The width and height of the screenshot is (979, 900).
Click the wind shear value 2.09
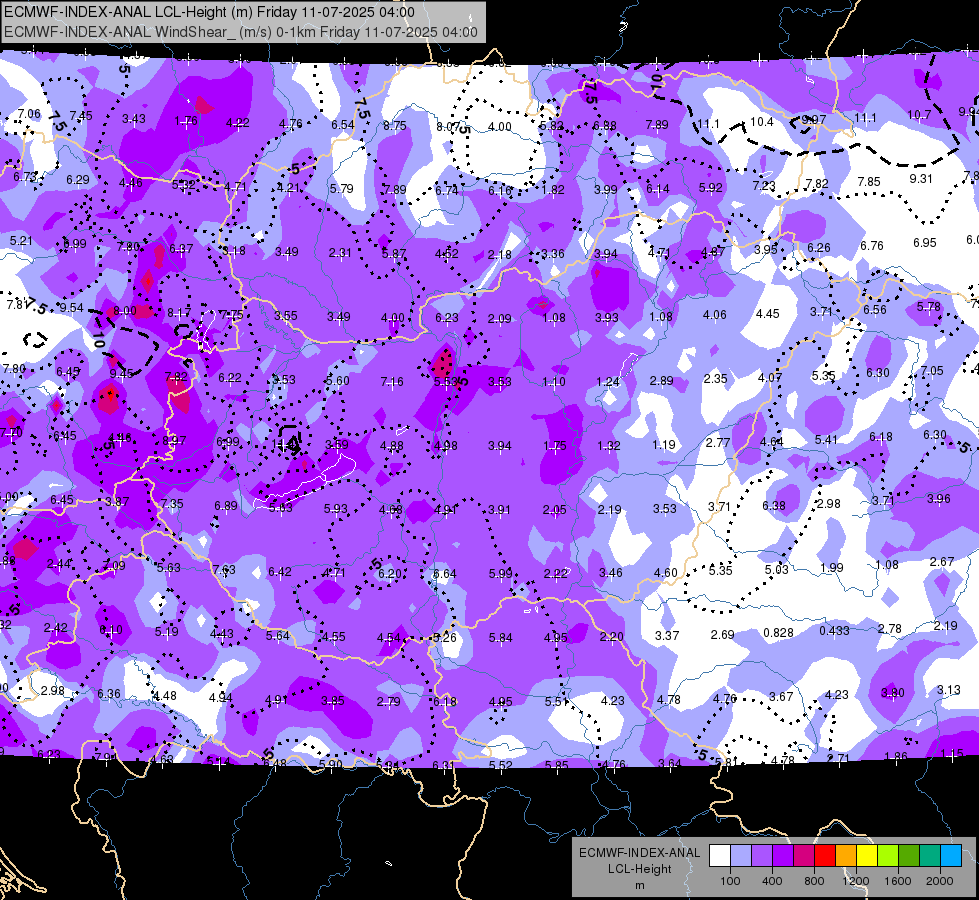tap(499, 319)
